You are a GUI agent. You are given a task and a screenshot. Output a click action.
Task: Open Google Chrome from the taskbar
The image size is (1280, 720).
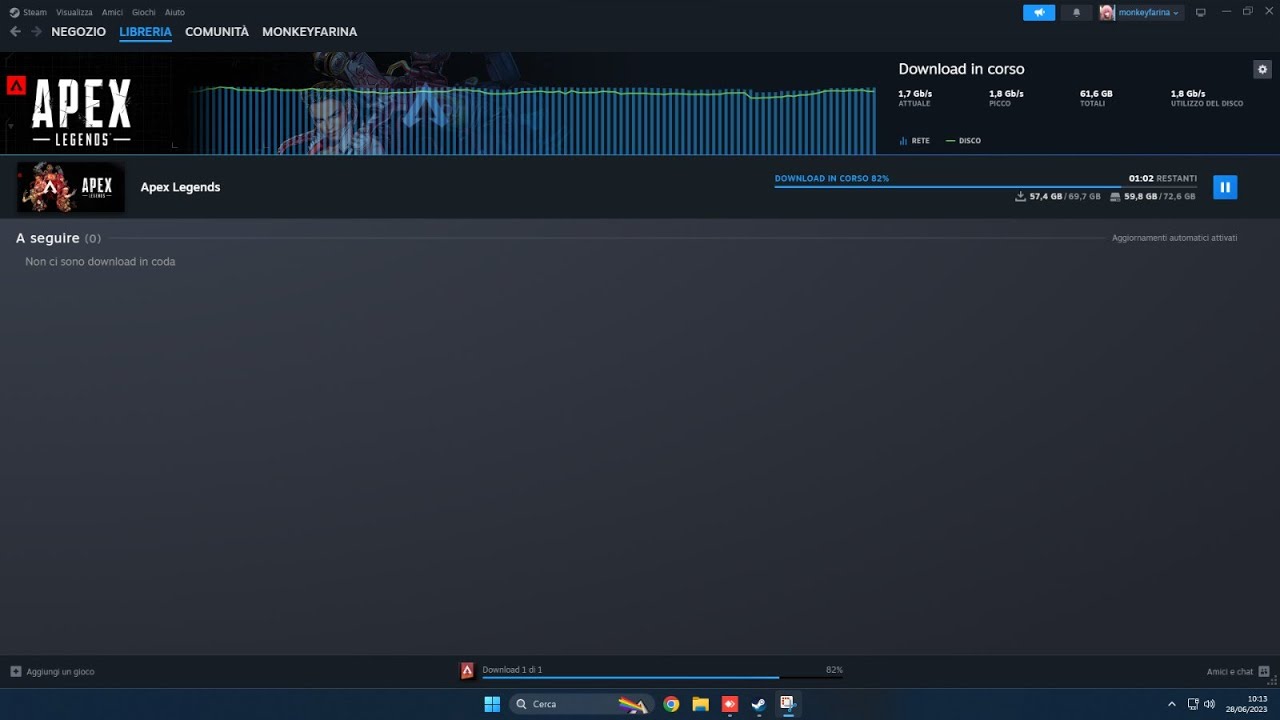671,704
